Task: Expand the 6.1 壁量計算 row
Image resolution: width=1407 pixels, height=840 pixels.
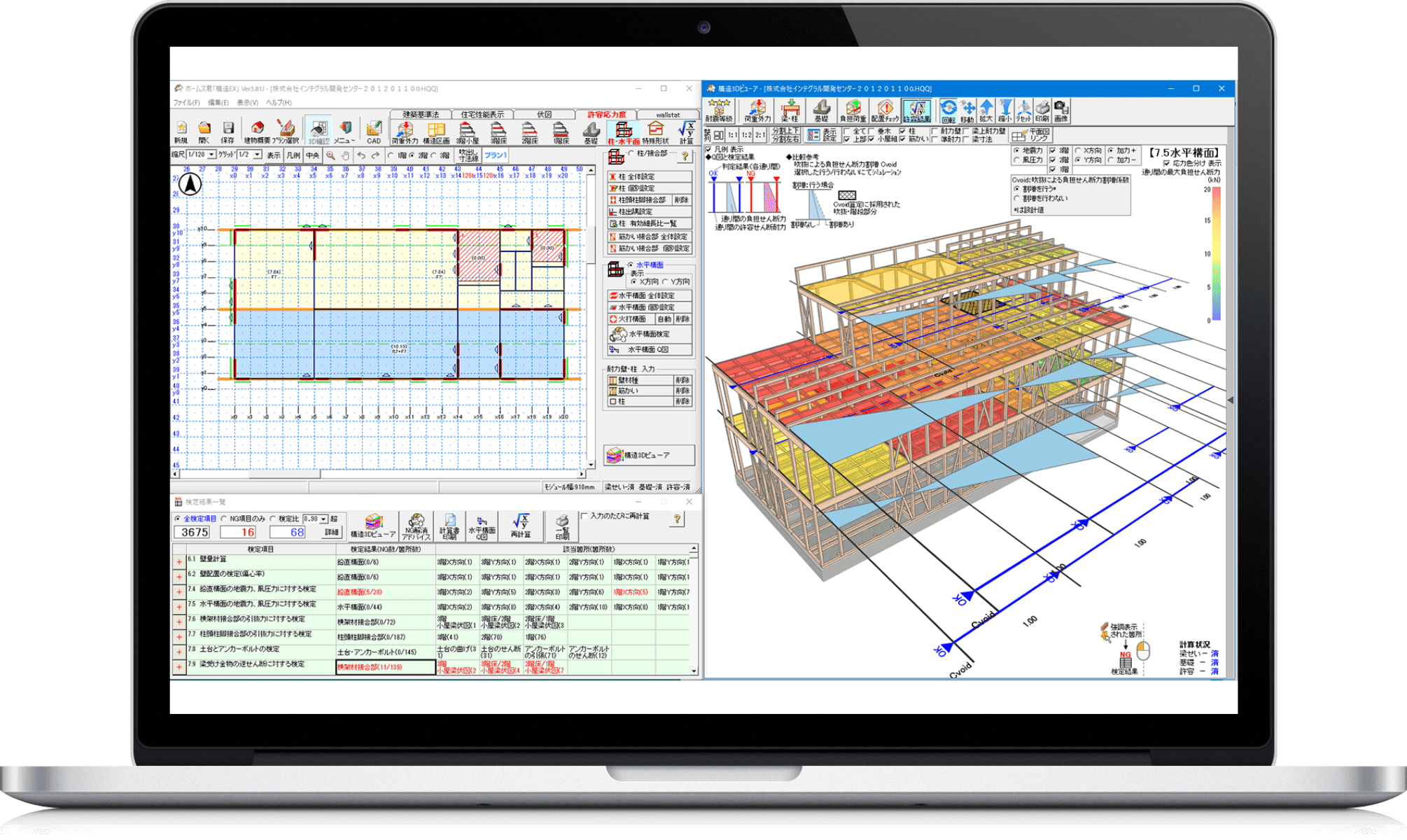Action: (179, 561)
